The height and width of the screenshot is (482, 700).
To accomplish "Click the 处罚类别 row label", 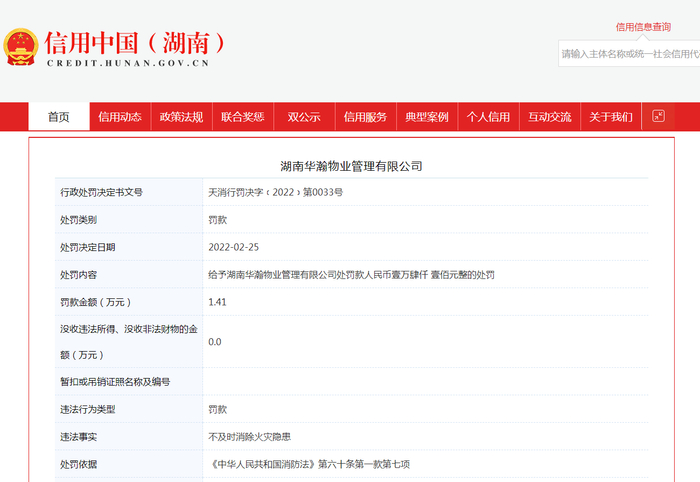I will (x=79, y=220).
